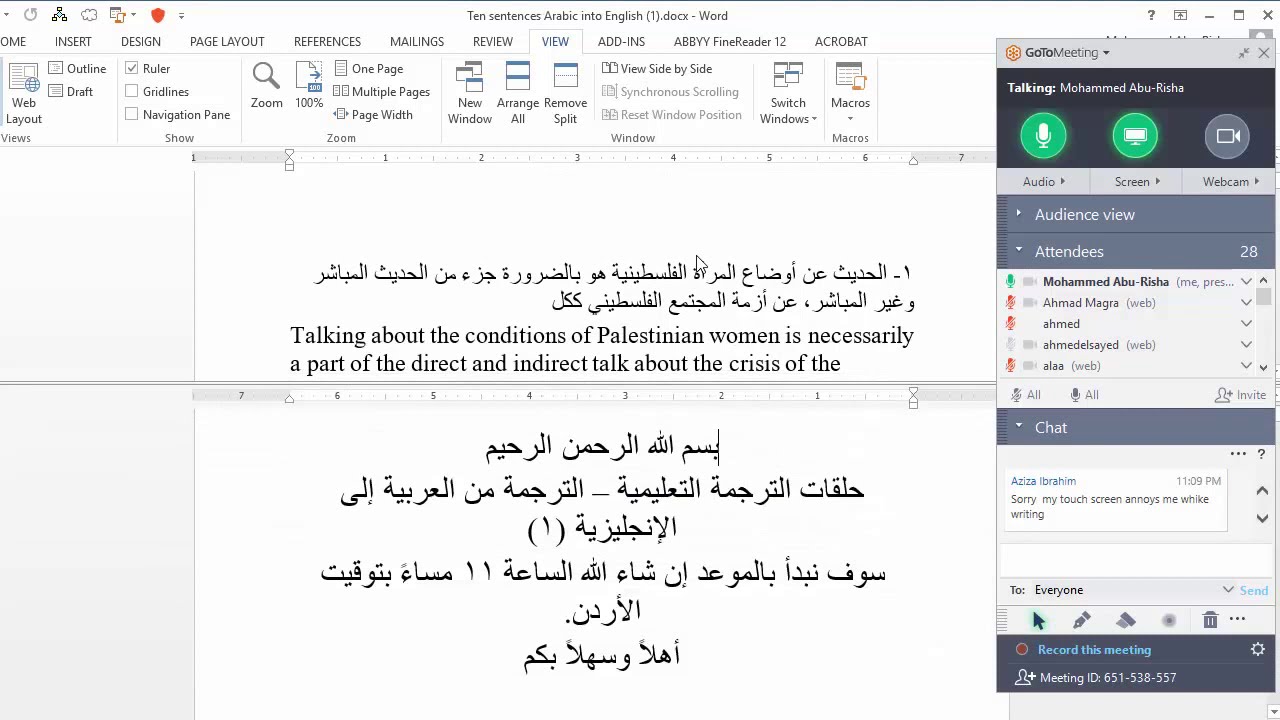Enable the Gridlines checkbox
1280x720 pixels.
click(132, 92)
